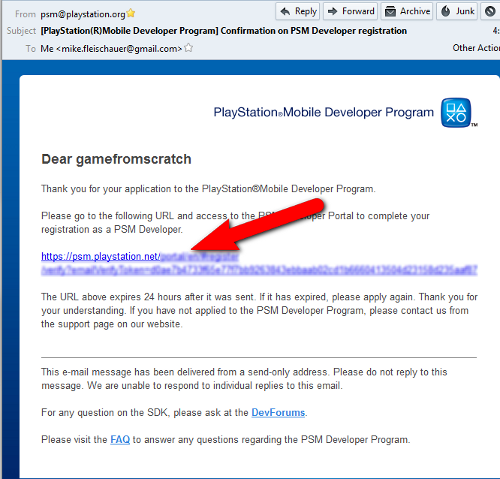
Task: Click the Reply button
Action: pos(297,11)
